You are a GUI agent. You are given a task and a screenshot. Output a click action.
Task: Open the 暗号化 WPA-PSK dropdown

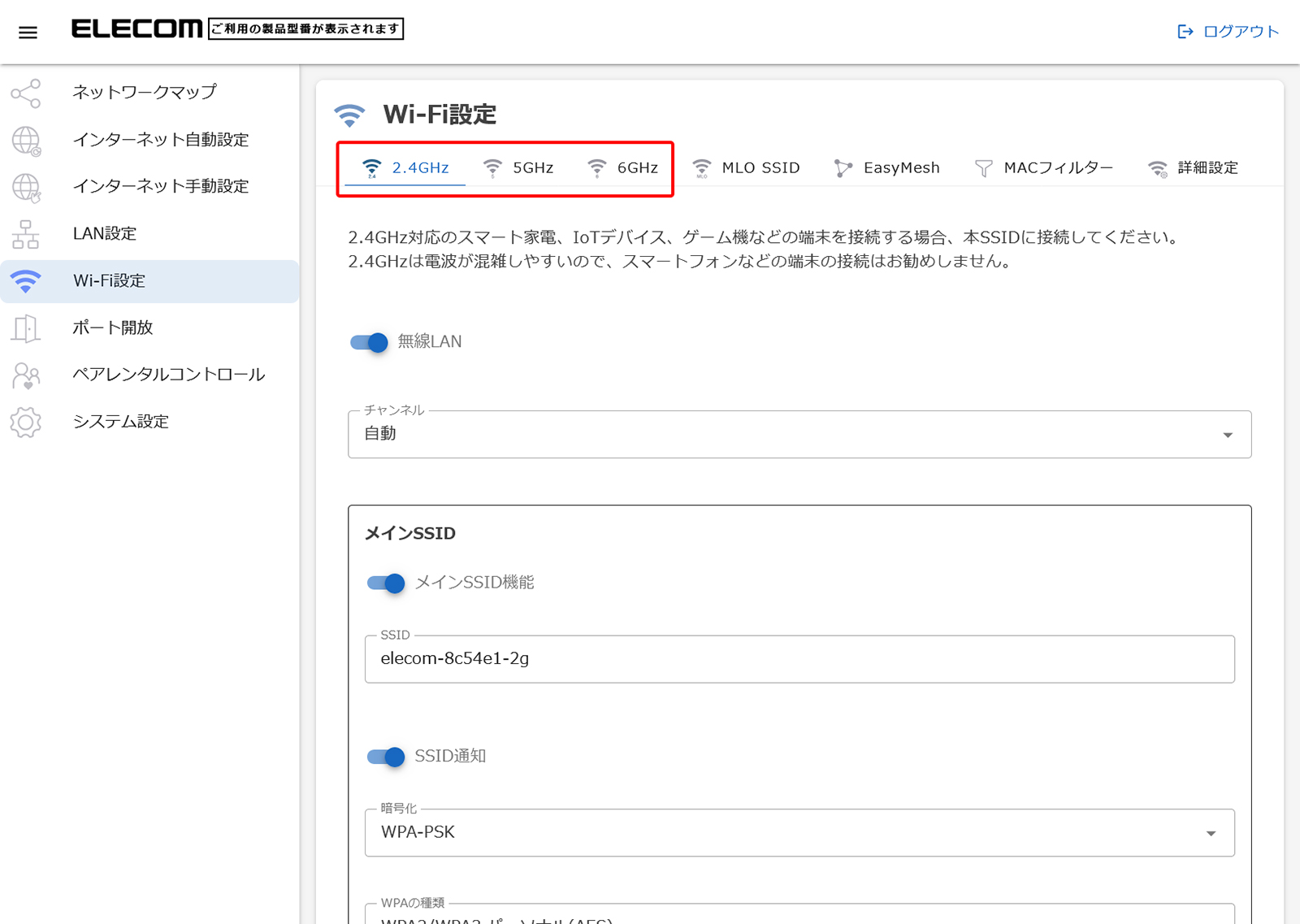coord(799,833)
